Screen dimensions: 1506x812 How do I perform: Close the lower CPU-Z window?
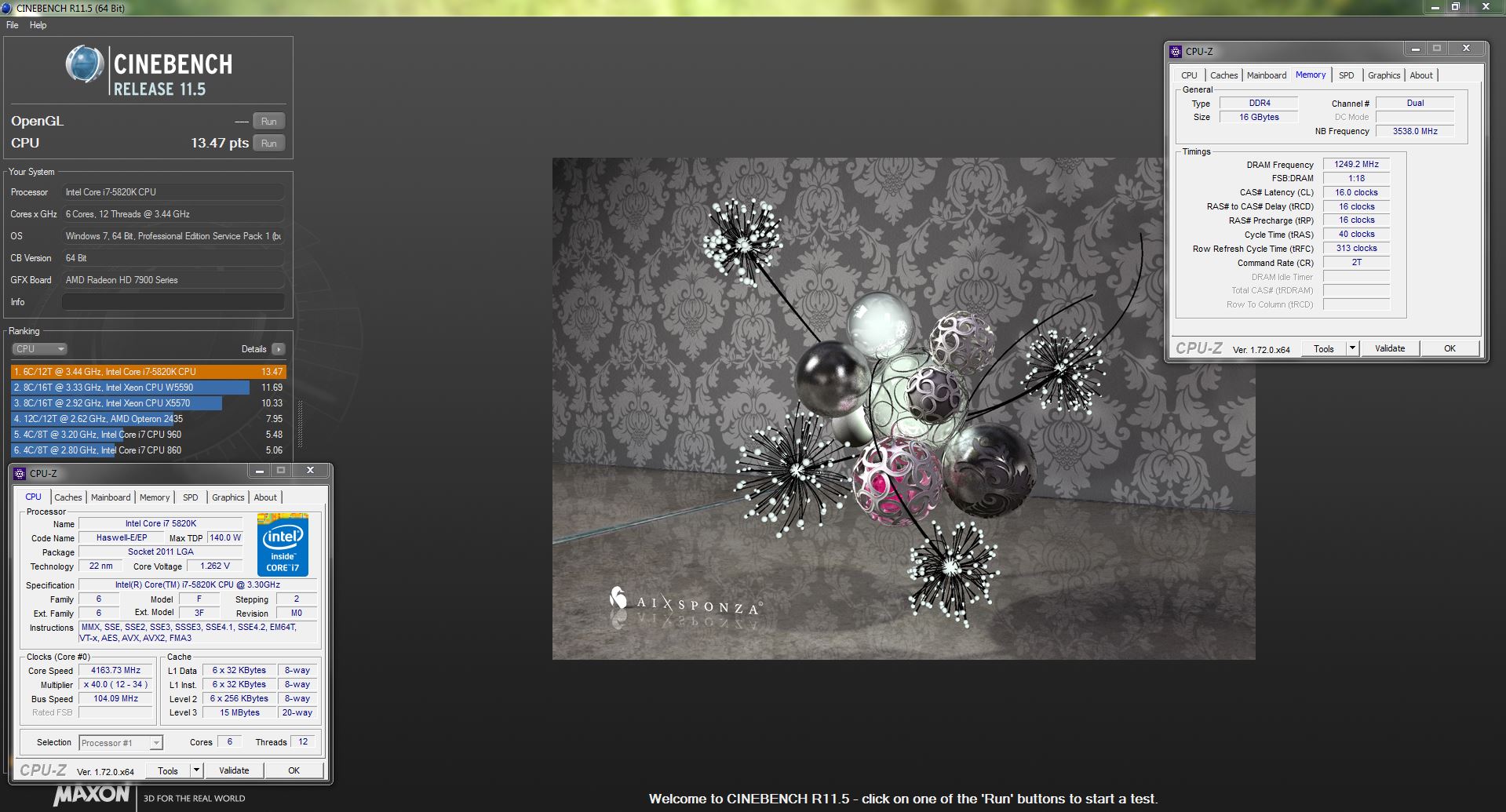[310, 471]
